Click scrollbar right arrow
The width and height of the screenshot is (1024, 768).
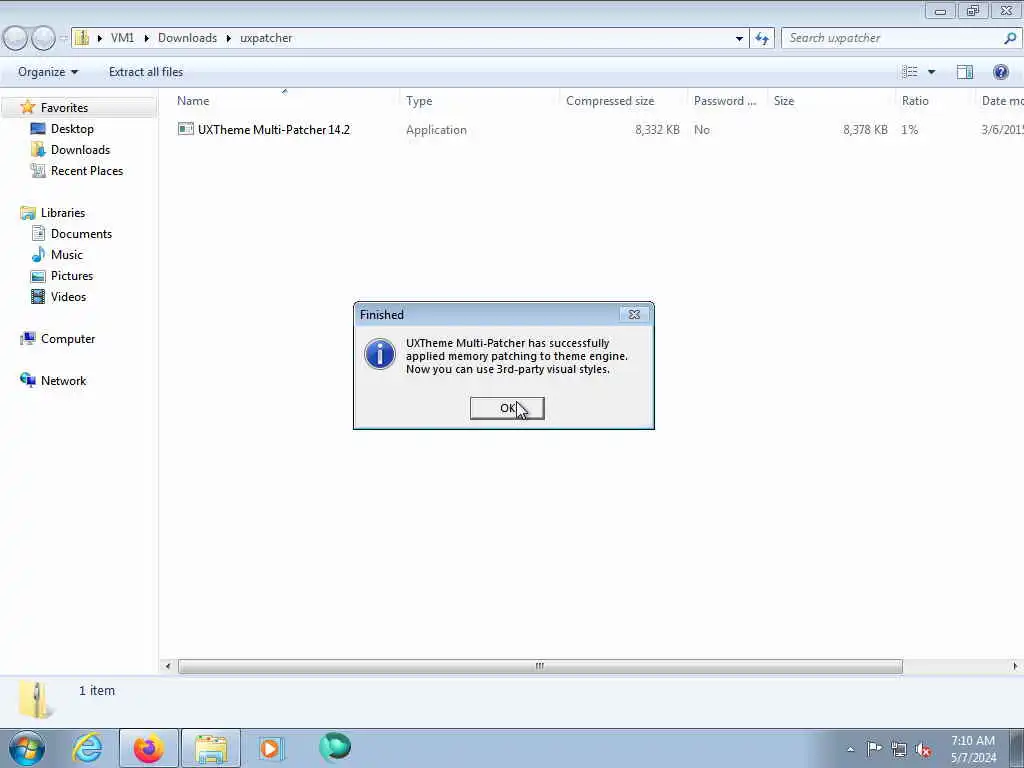[x=1015, y=666]
